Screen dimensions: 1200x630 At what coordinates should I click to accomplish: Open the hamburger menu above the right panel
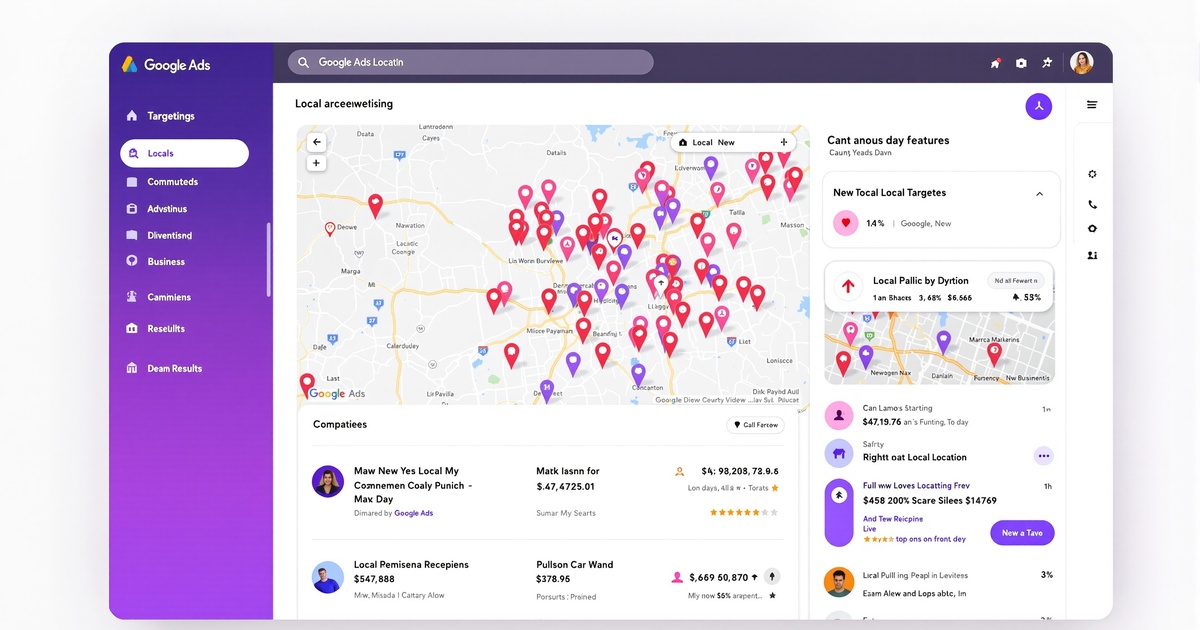[x=1092, y=105]
